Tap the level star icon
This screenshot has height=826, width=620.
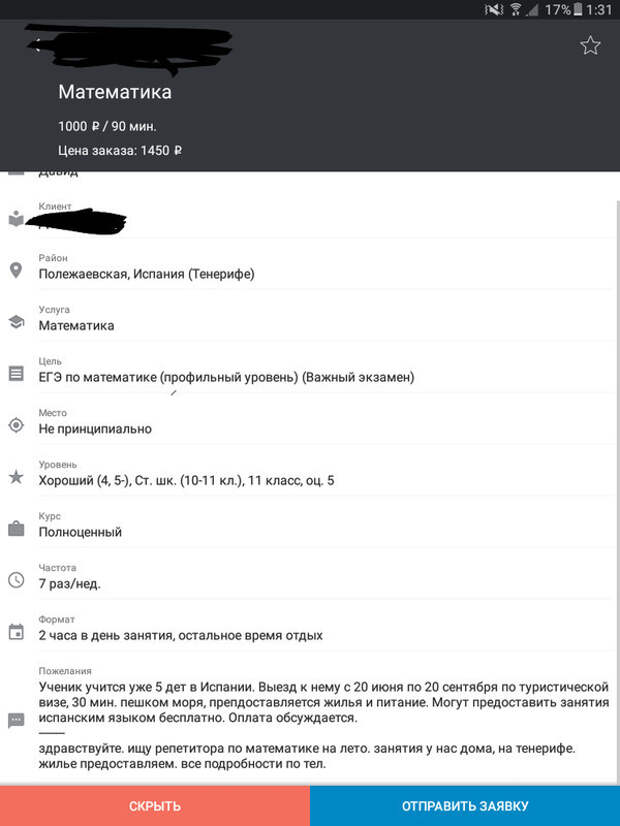(16, 477)
